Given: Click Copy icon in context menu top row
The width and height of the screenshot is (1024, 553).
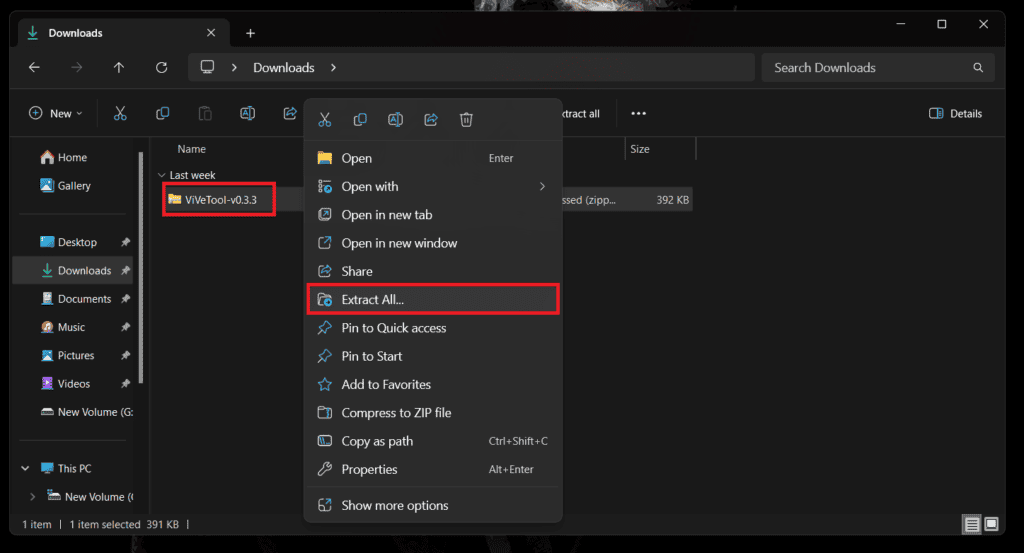Looking at the screenshot, I should (x=360, y=119).
